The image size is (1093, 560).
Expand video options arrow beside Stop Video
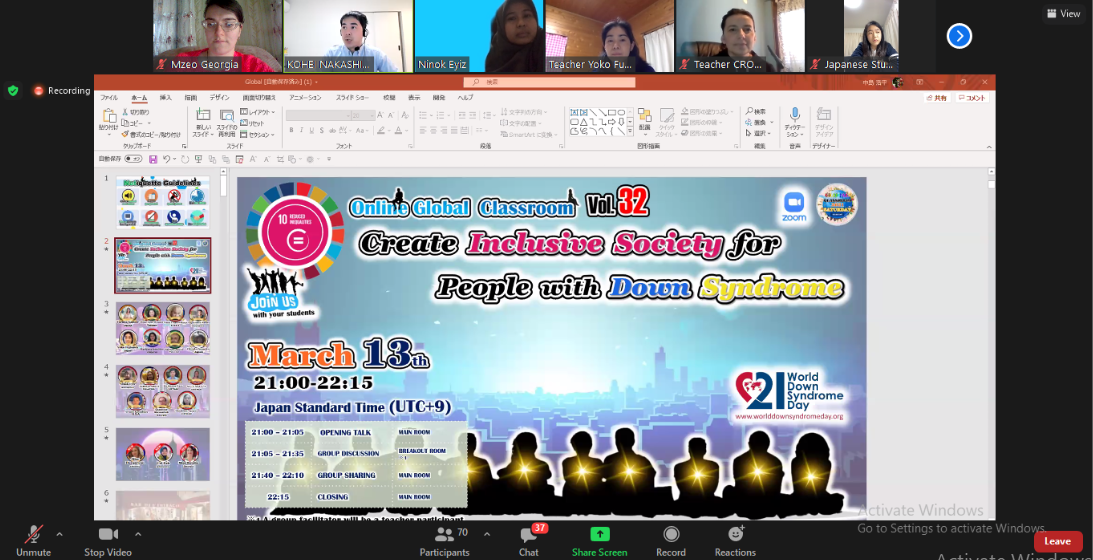click(138, 534)
